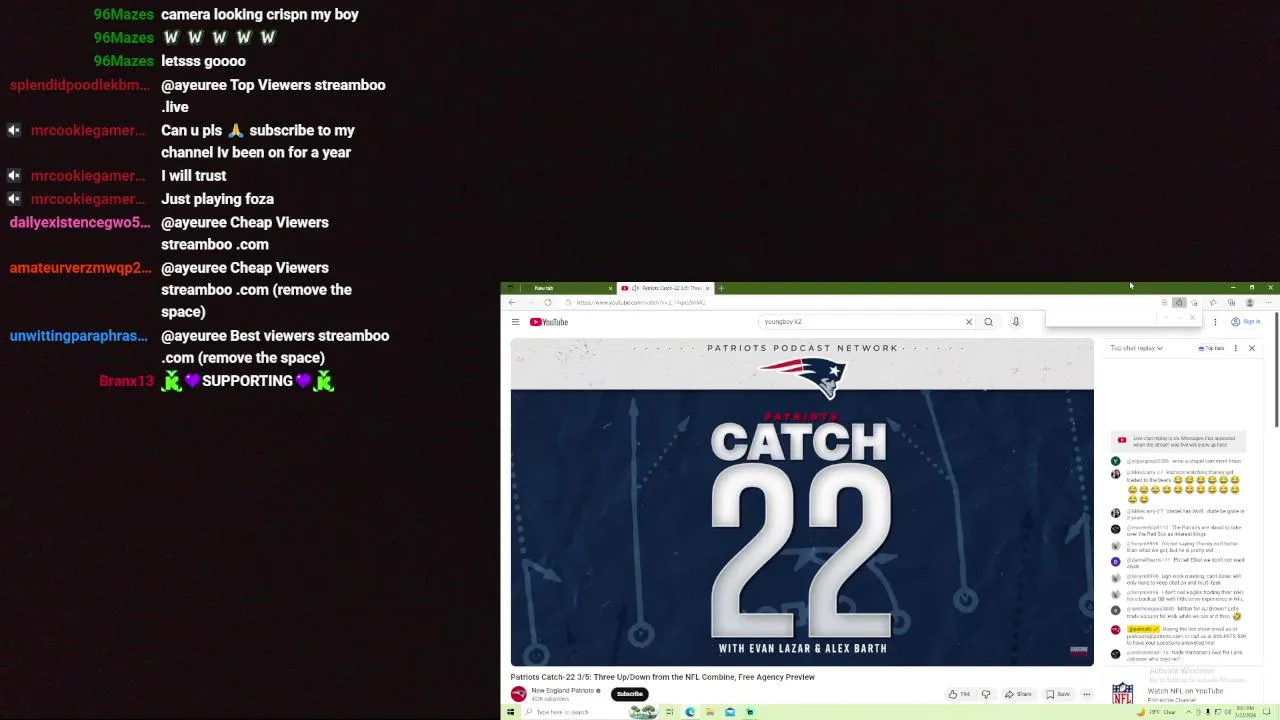Close the Patriots Catch-22 browser tab

pyautogui.click(x=707, y=288)
